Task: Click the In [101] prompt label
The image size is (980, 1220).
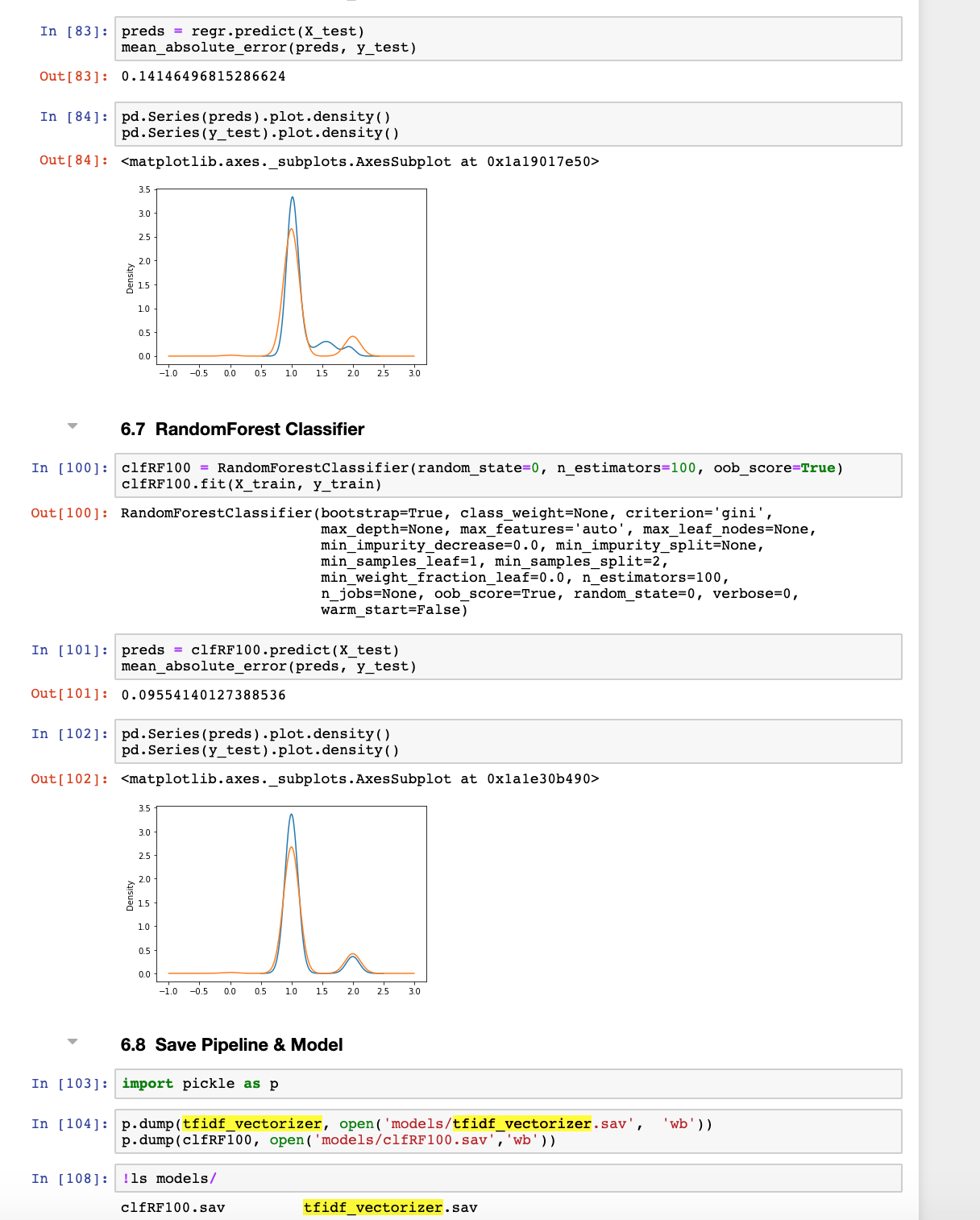Action: pyautogui.click(x=70, y=650)
